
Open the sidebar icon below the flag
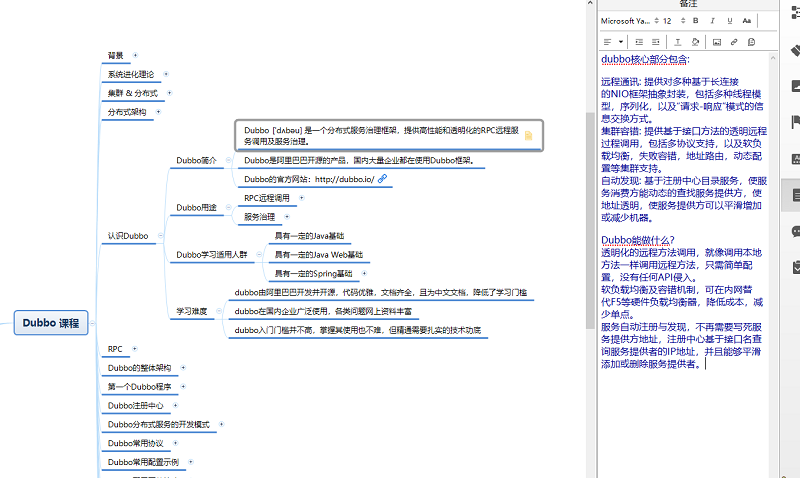[x=794, y=159]
